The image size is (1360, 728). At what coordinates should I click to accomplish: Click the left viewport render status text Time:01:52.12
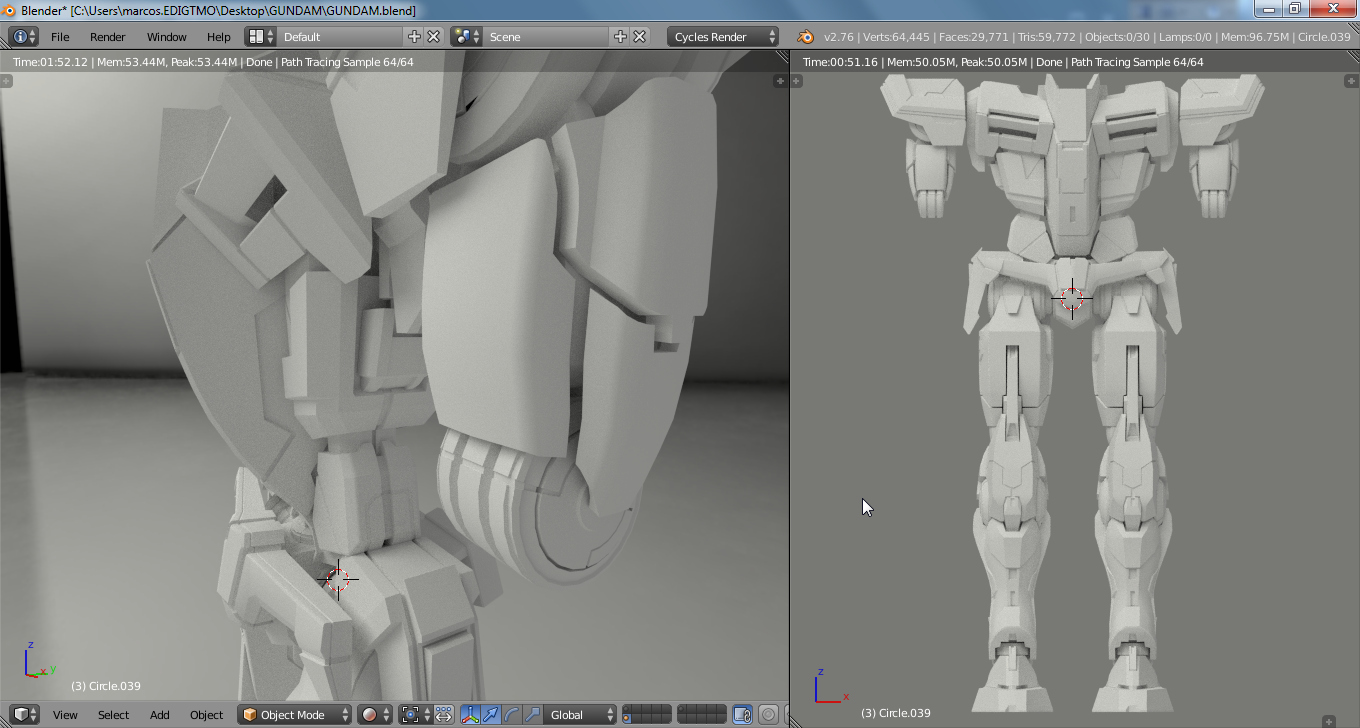(213, 62)
